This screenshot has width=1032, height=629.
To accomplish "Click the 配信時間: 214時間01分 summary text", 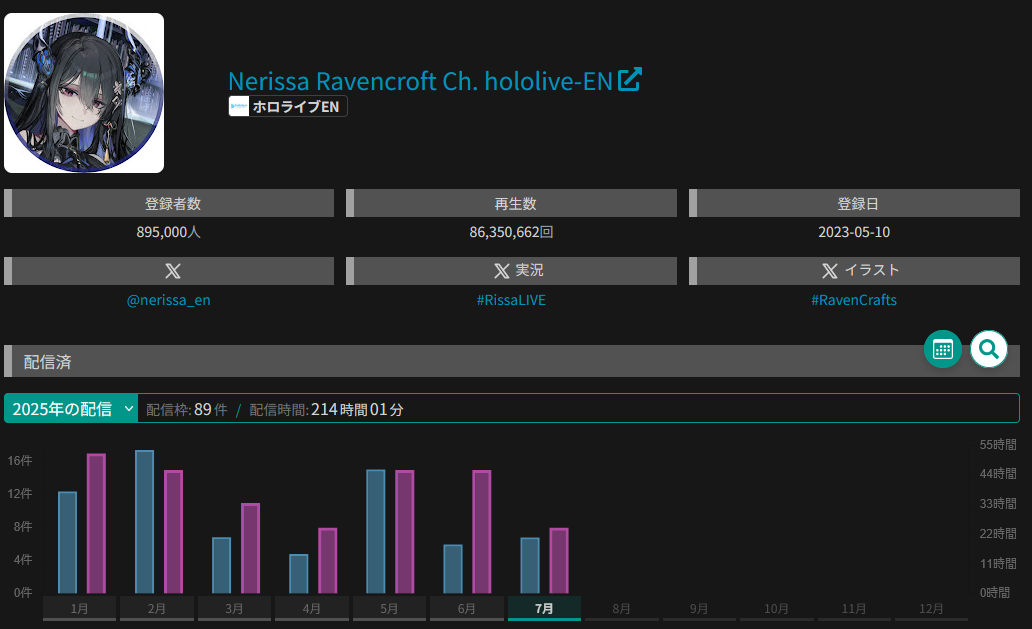I will click(x=326, y=409).
